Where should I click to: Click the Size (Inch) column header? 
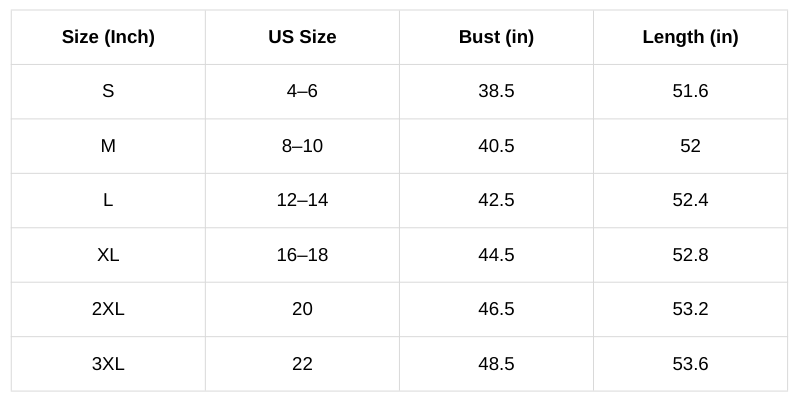point(108,37)
